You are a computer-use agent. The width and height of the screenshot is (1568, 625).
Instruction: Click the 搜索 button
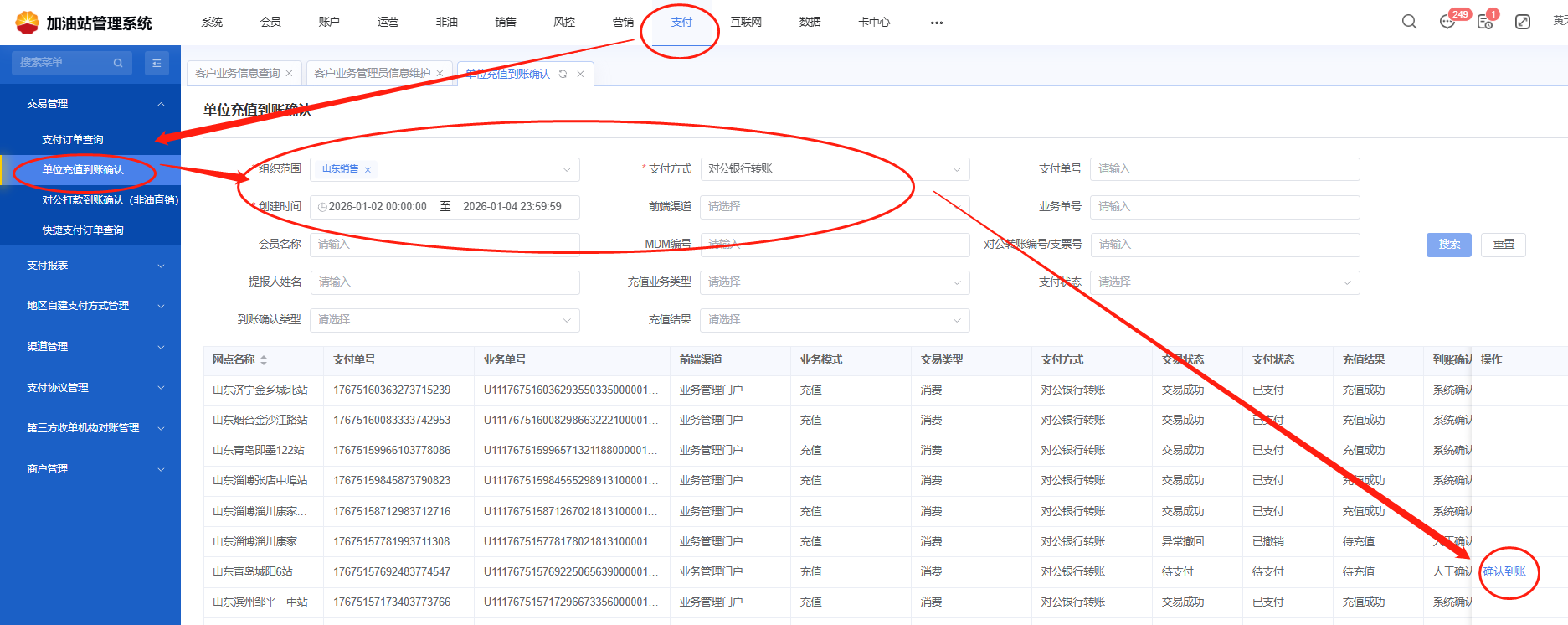(1448, 245)
